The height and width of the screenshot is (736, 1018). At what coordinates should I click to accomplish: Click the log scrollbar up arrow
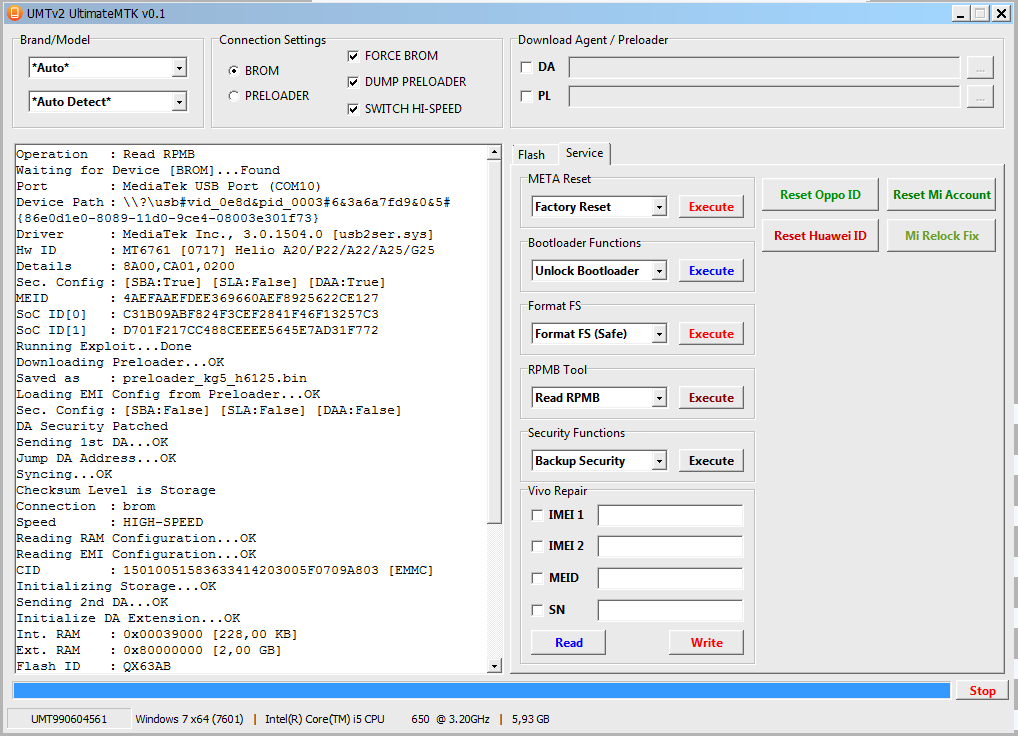pyautogui.click(x=494, y=153)
